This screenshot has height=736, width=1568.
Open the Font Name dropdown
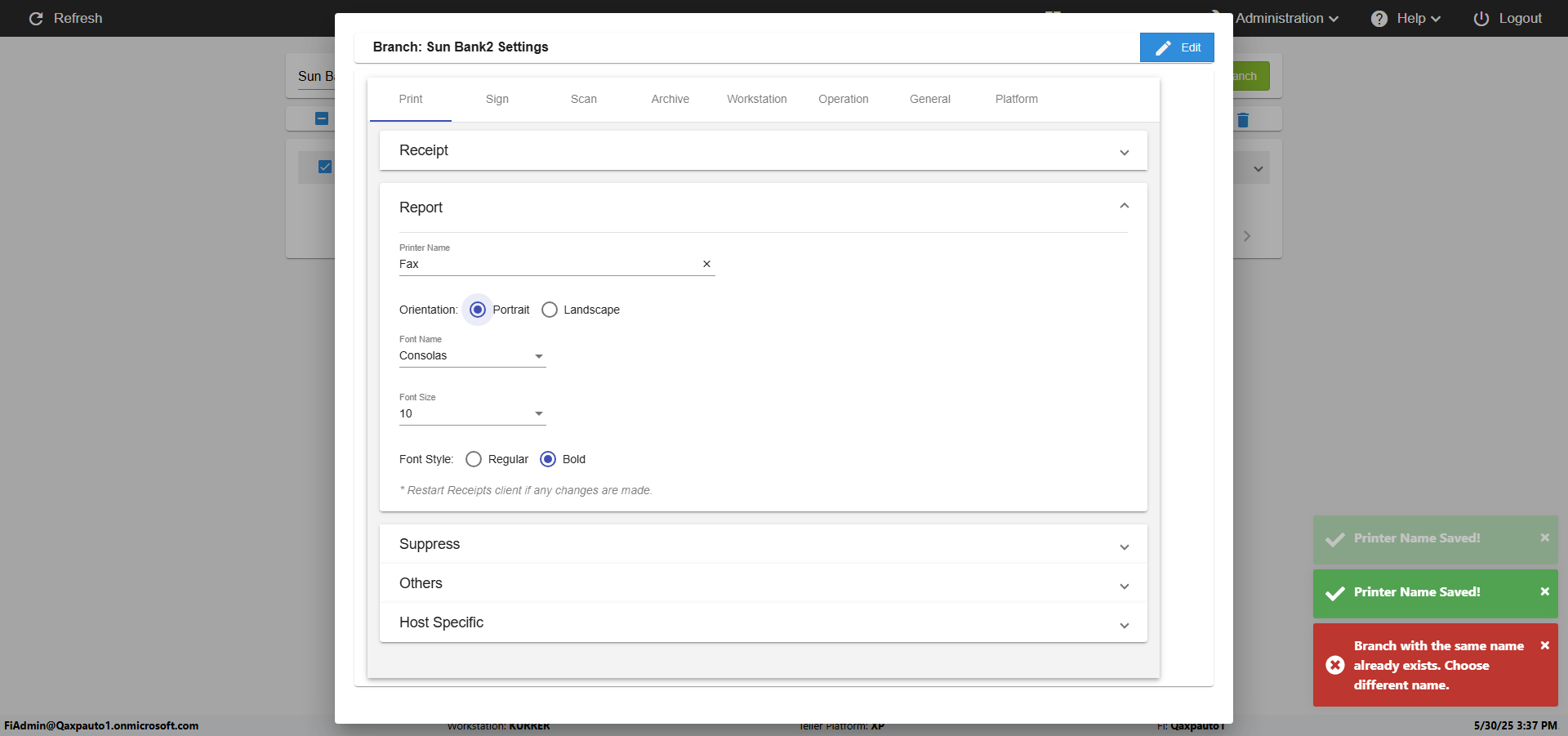point(472,356)
